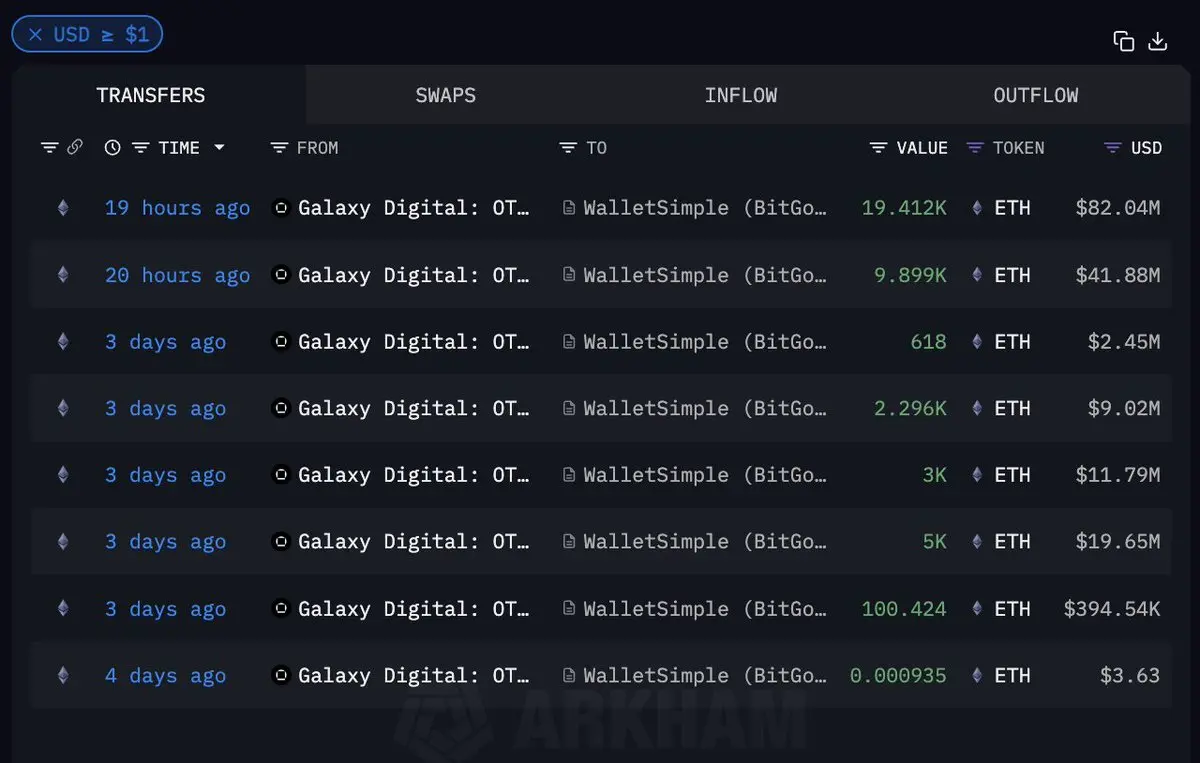Viewport: 1200px width, 763px height.
Task: Click Galaxy Digital logo in $9.02M row
Action: tap(281, 408)
